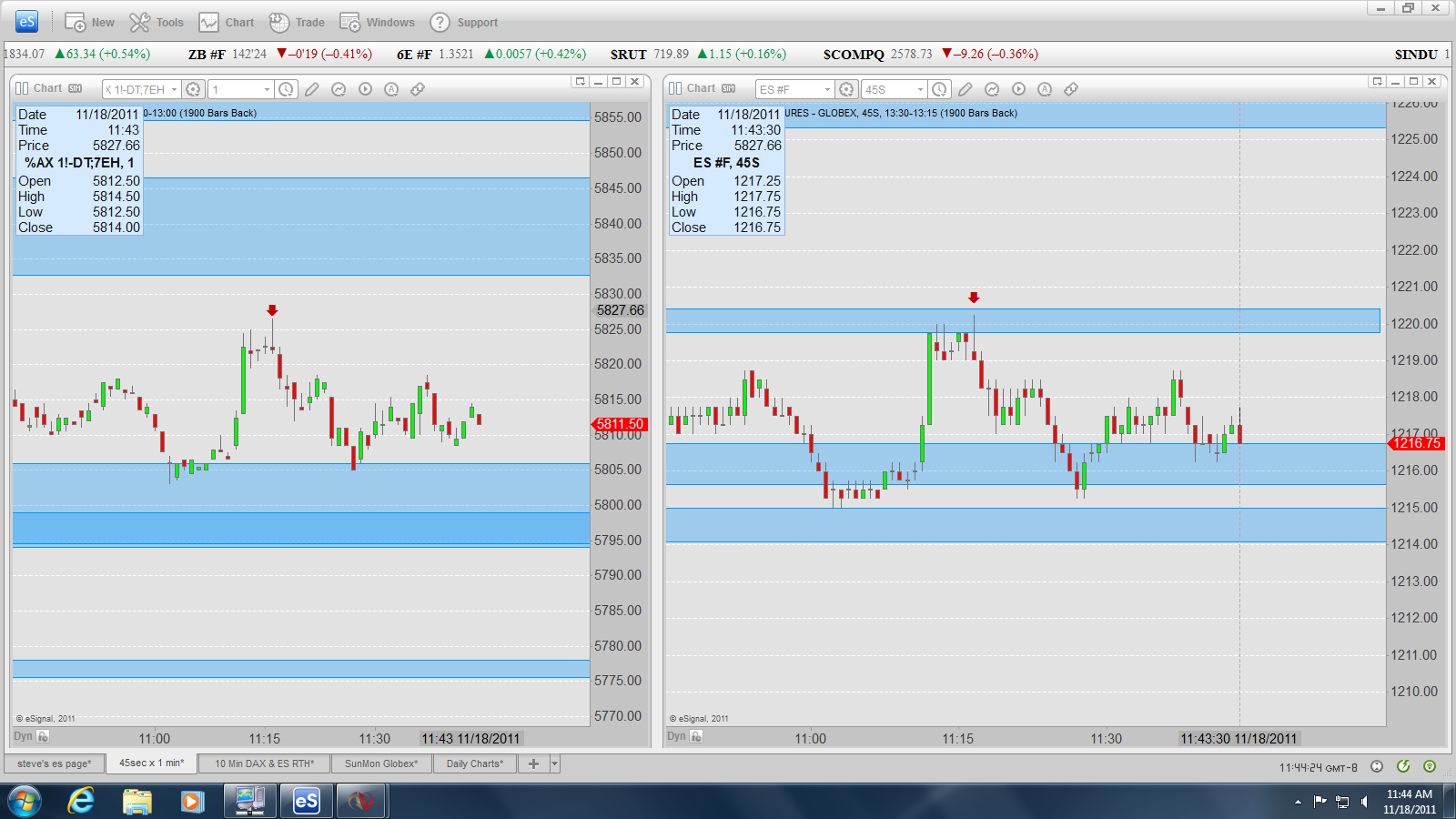Click the ZB #F ticker in quote bar

(x=207, y=55)
